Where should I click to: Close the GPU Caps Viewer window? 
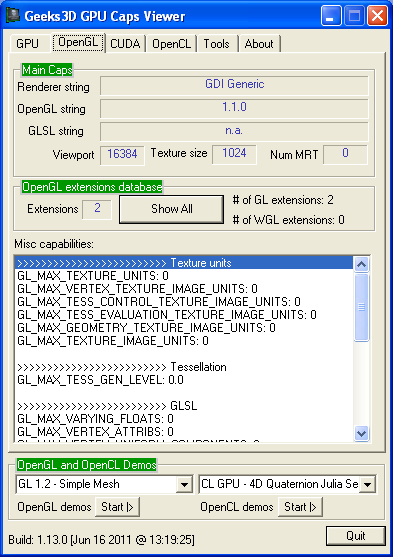377,16
